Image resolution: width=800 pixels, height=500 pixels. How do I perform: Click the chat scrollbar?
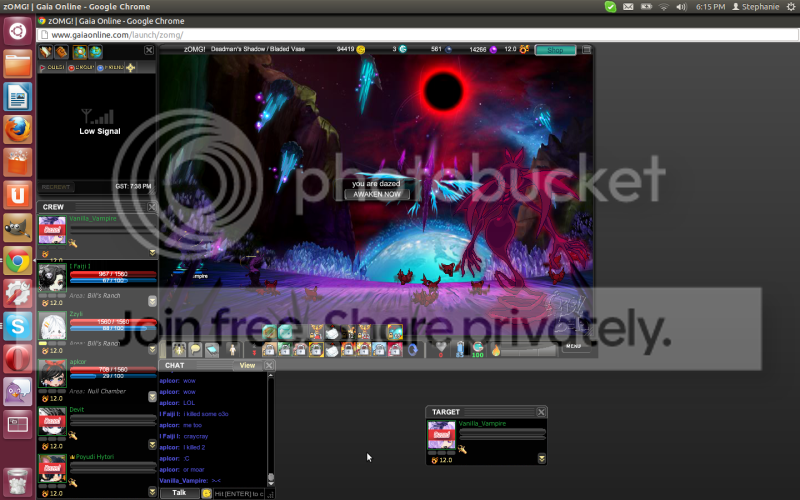point(271,429)
